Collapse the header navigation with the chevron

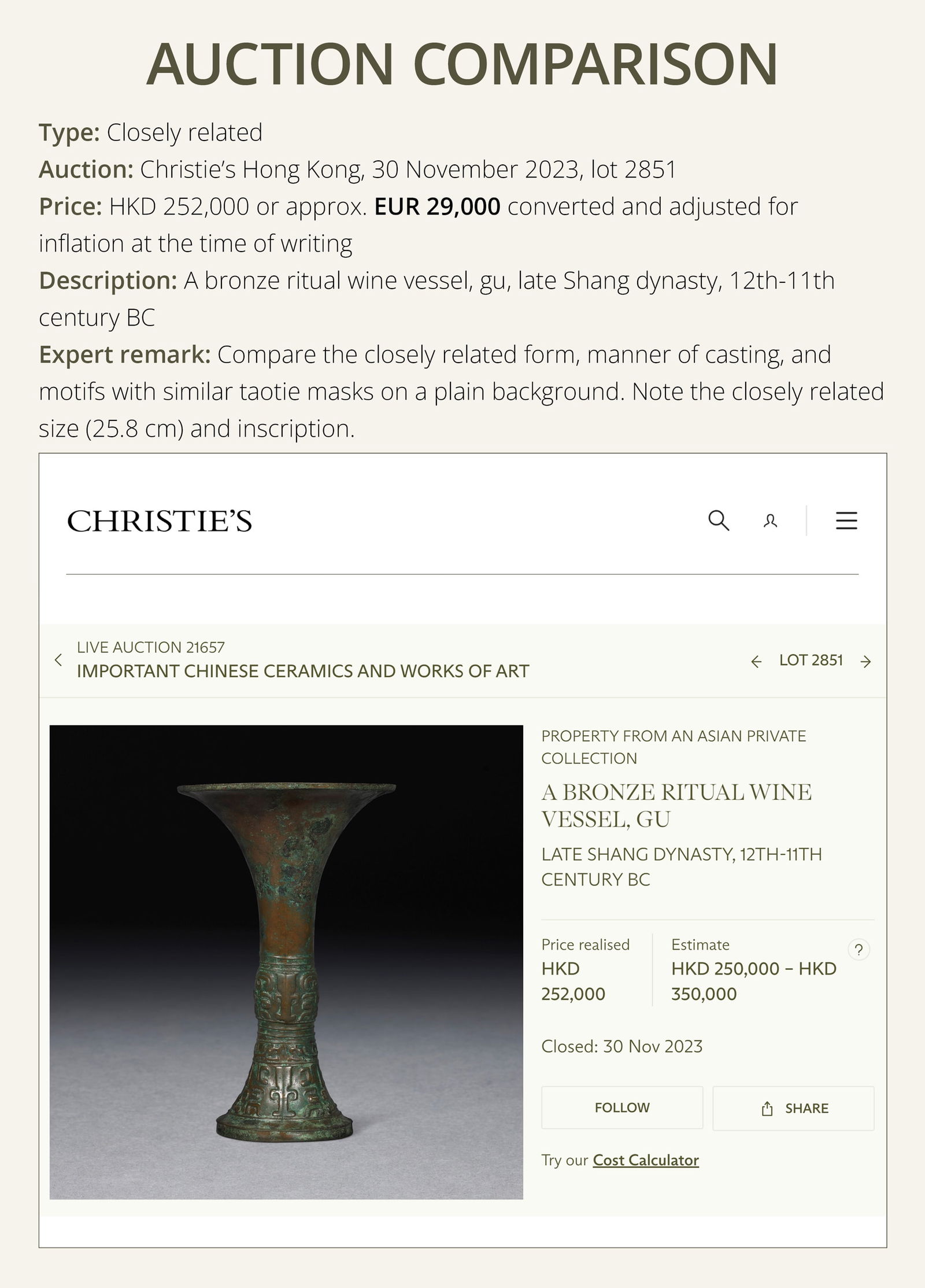click(x=58, y=660)
